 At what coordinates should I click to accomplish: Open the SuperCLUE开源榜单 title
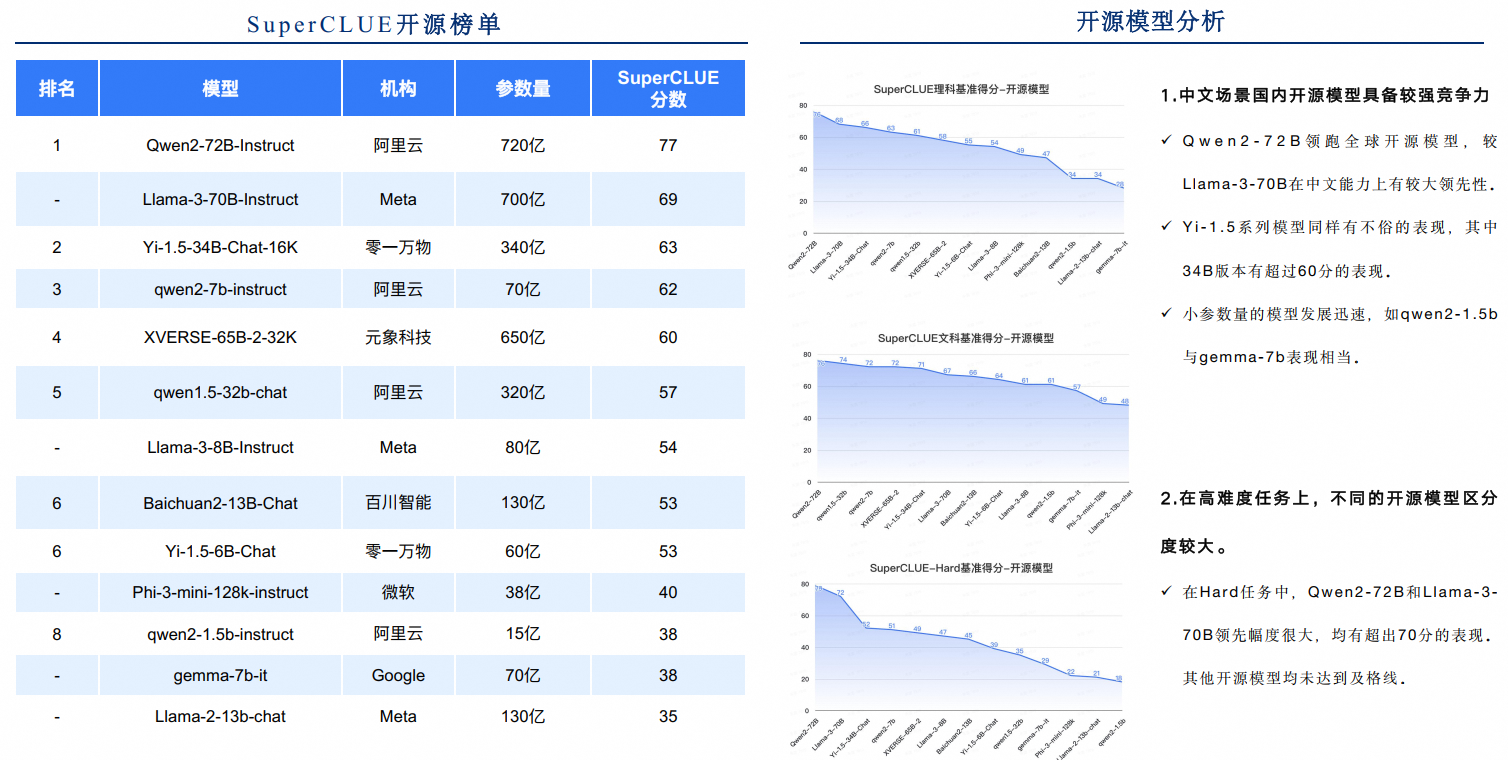tap(375, 24)
